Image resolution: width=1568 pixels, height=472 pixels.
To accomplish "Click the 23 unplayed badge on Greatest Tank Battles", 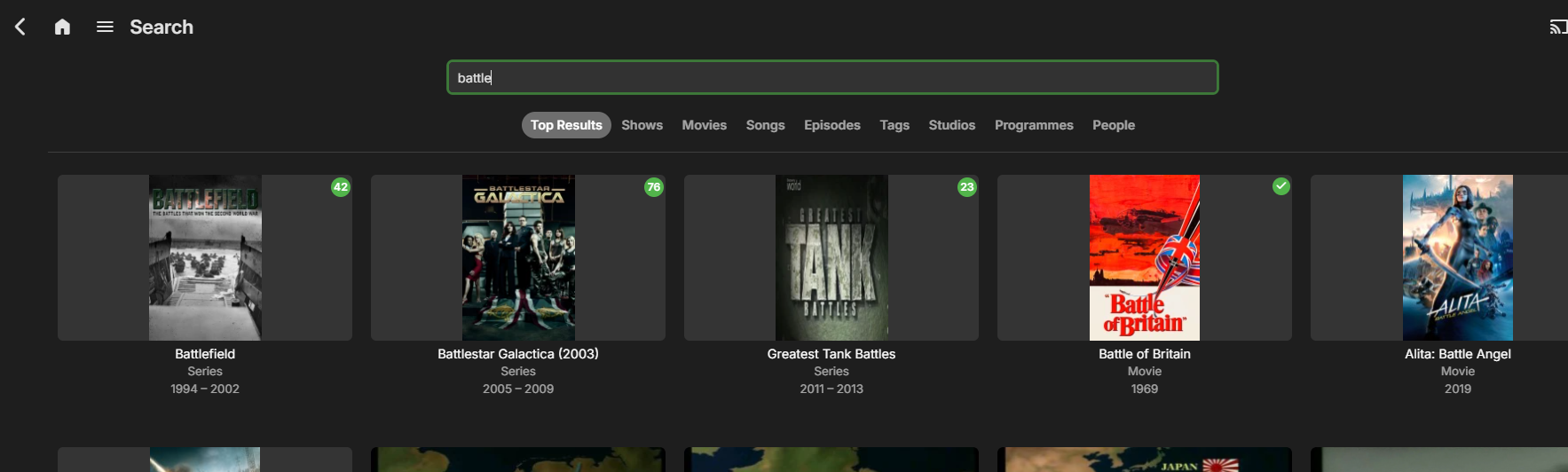I will tap(967, 187).
